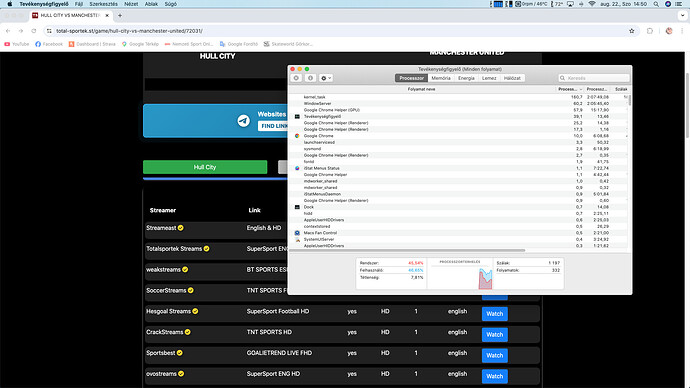Click the SystemUIServer process icon
This screenshot has height=388, width=690.
pyautogui.click(x=297, y=239)
